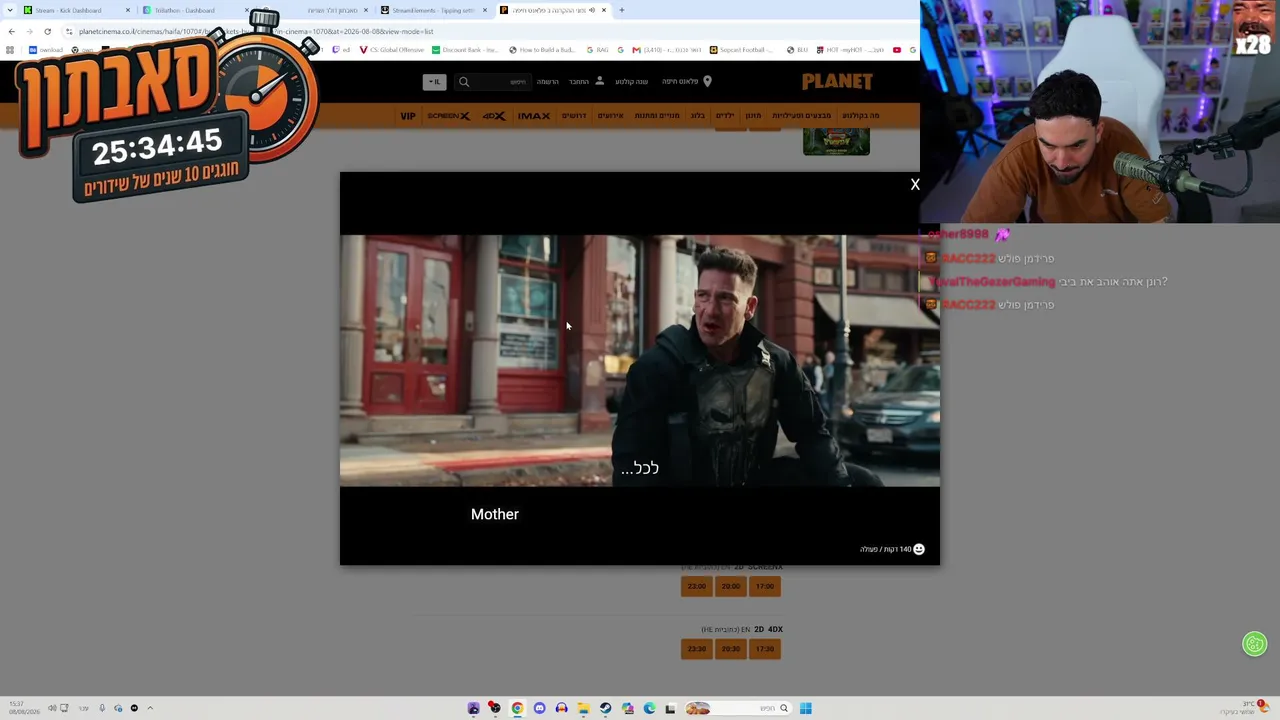
Task: Select the 23:00 ScreenX showtime
Action: pyautogui.click(x=697, y=586)
